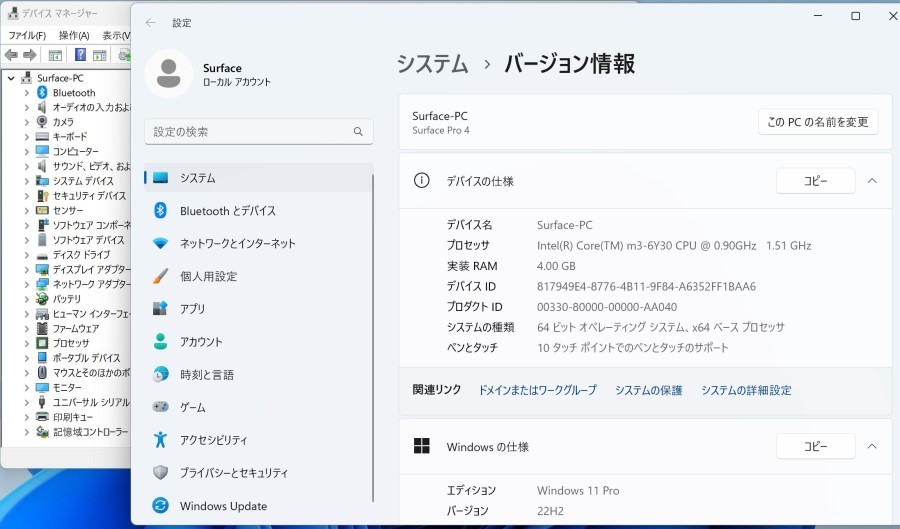The width and height of the screenshot is (900, 529).
Task: Click the properties toolbar icon in Device Manager
Action: click(55, 55)
